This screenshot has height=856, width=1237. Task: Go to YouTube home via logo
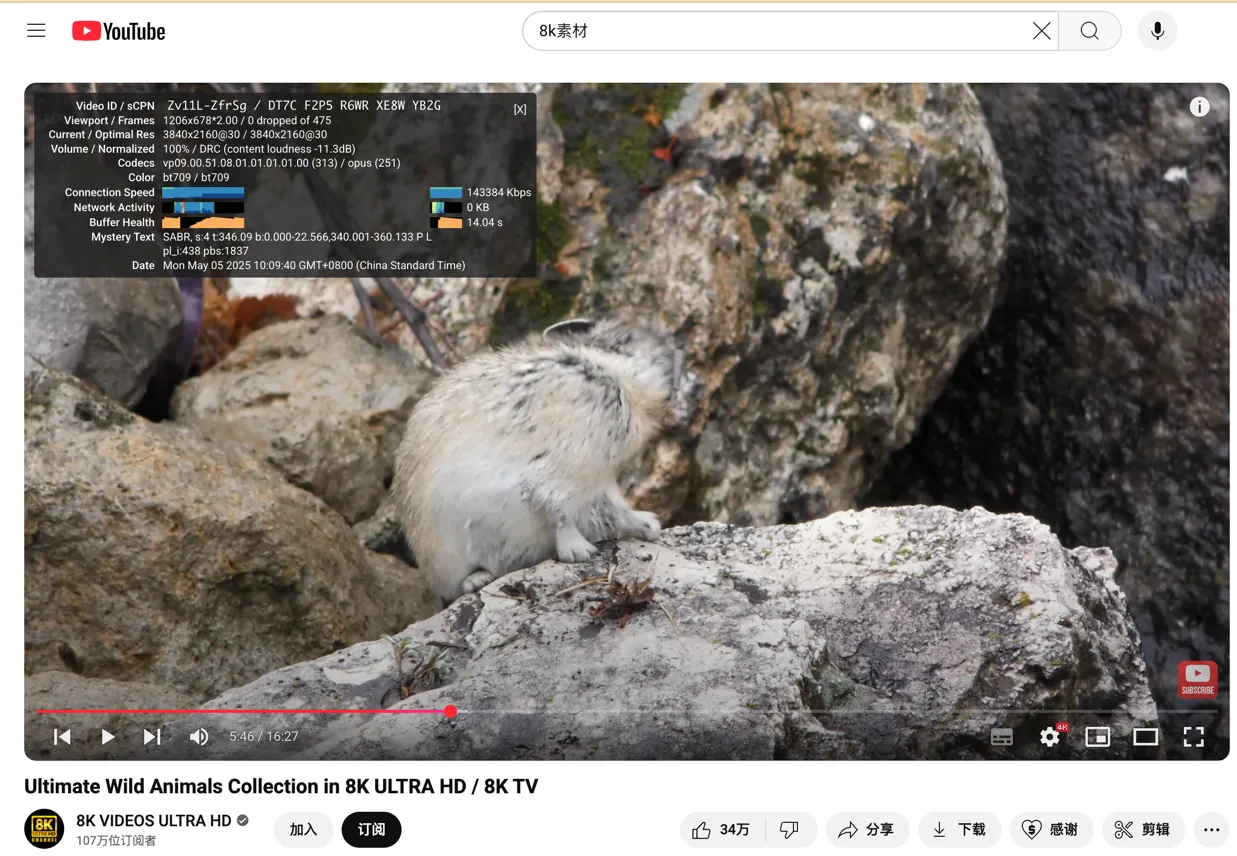(x=118, y=32)
